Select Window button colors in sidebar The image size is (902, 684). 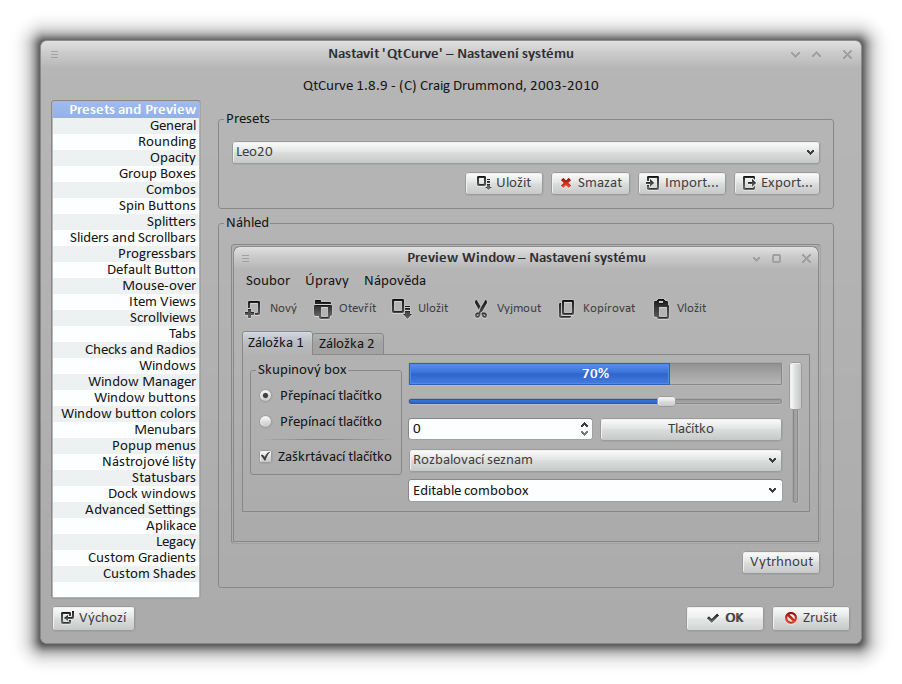126,414
